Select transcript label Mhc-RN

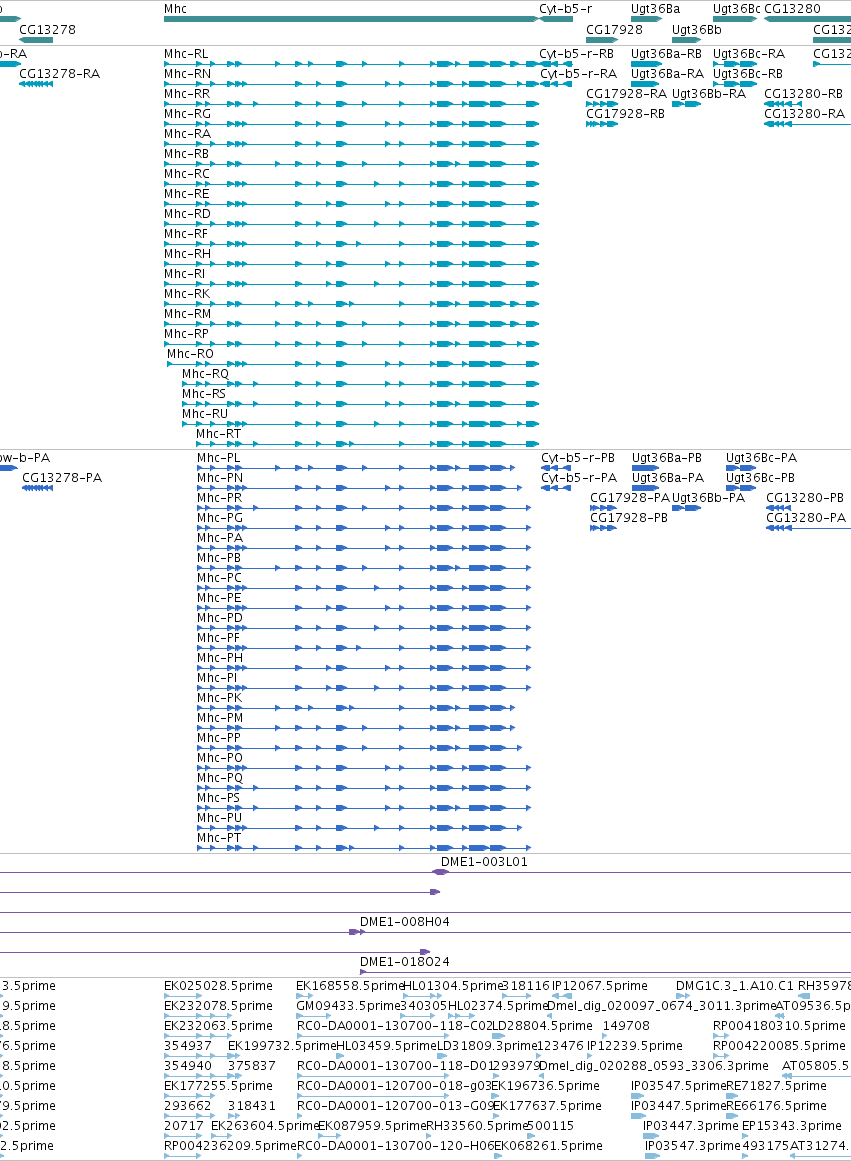coord(187,74)
